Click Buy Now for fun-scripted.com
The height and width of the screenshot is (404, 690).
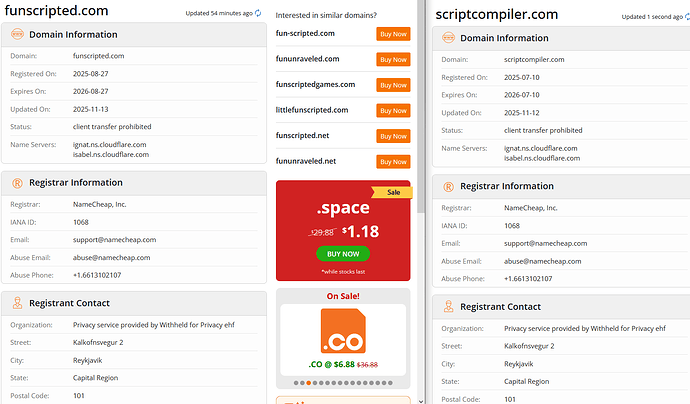tap(393, 34)
